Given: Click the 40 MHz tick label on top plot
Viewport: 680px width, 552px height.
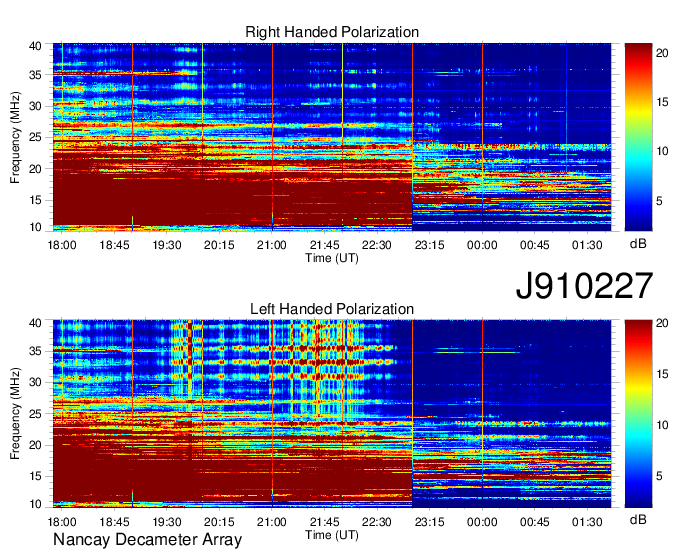Looking at the screenshot, I should pyautogui.click(x=36, y=46).
